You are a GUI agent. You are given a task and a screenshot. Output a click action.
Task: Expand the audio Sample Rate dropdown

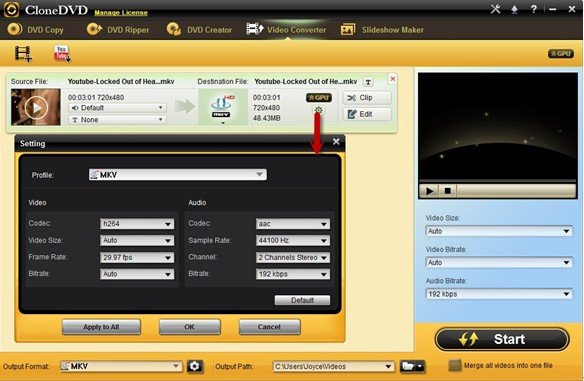pos(293,241)
